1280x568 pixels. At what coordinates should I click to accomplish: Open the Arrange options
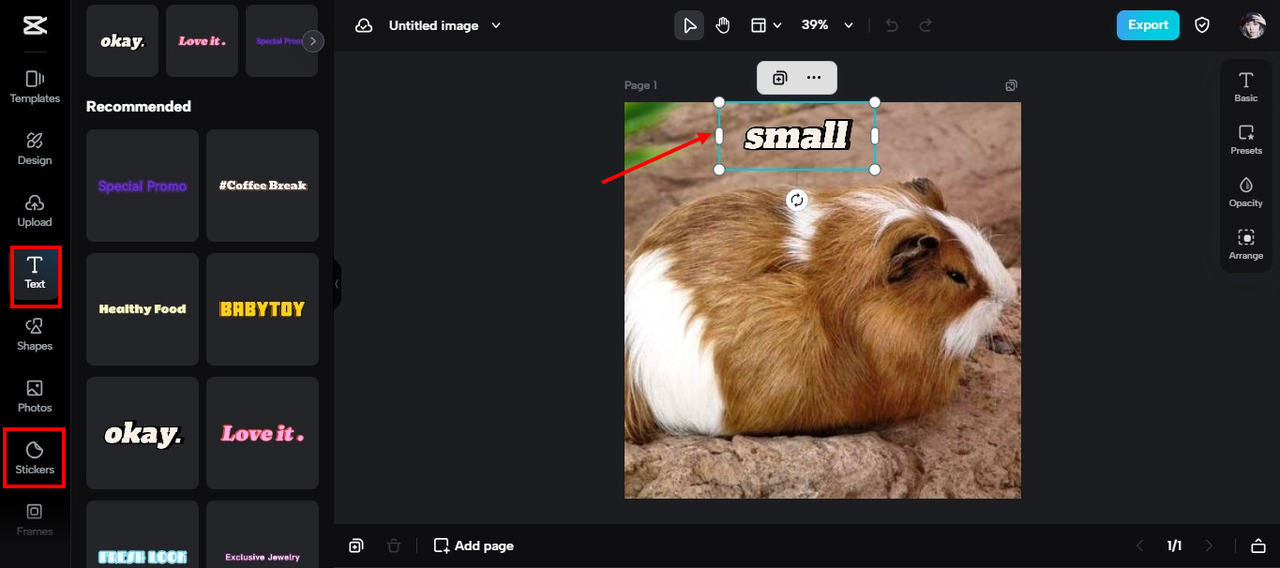coord(1246,245)
